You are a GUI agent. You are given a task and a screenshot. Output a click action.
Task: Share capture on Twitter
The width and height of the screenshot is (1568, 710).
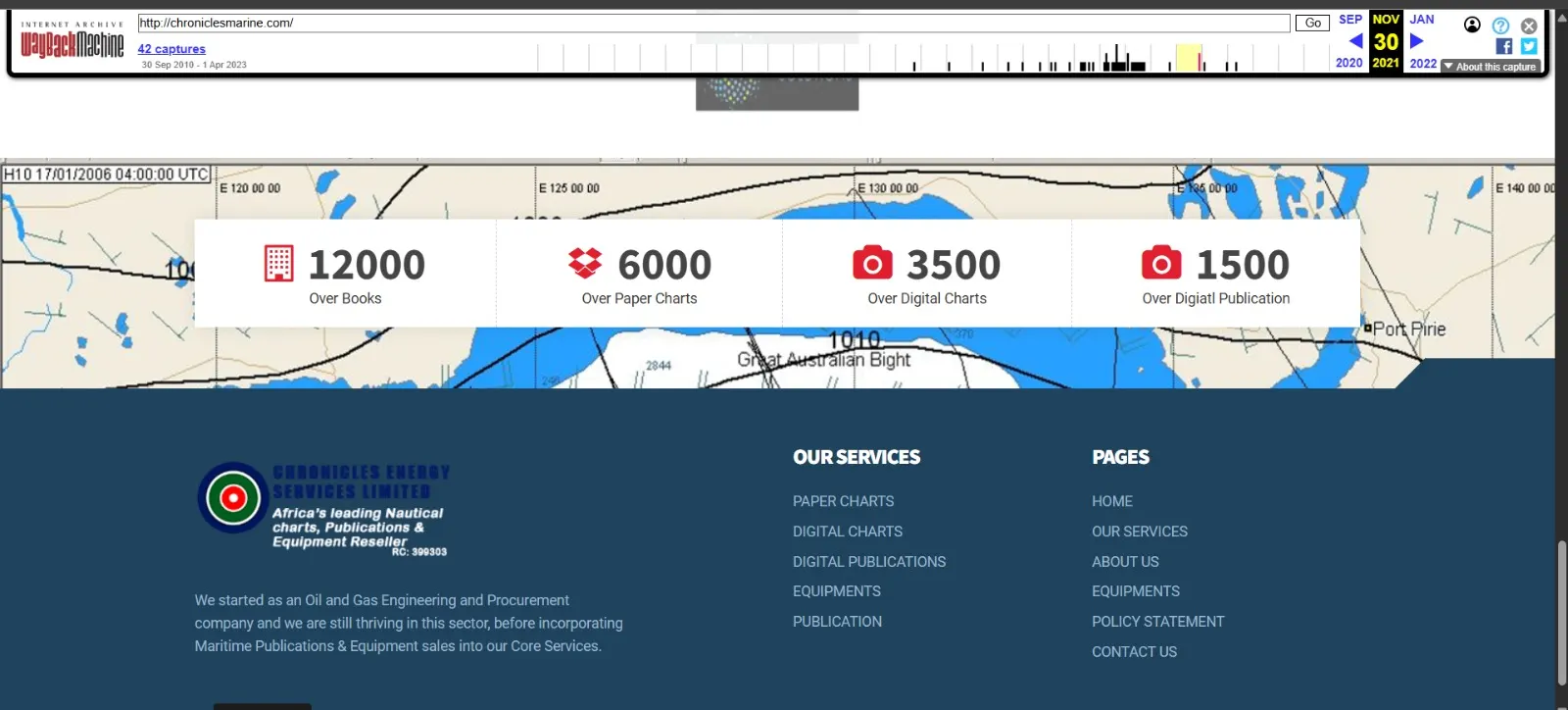pos(1529,46)
